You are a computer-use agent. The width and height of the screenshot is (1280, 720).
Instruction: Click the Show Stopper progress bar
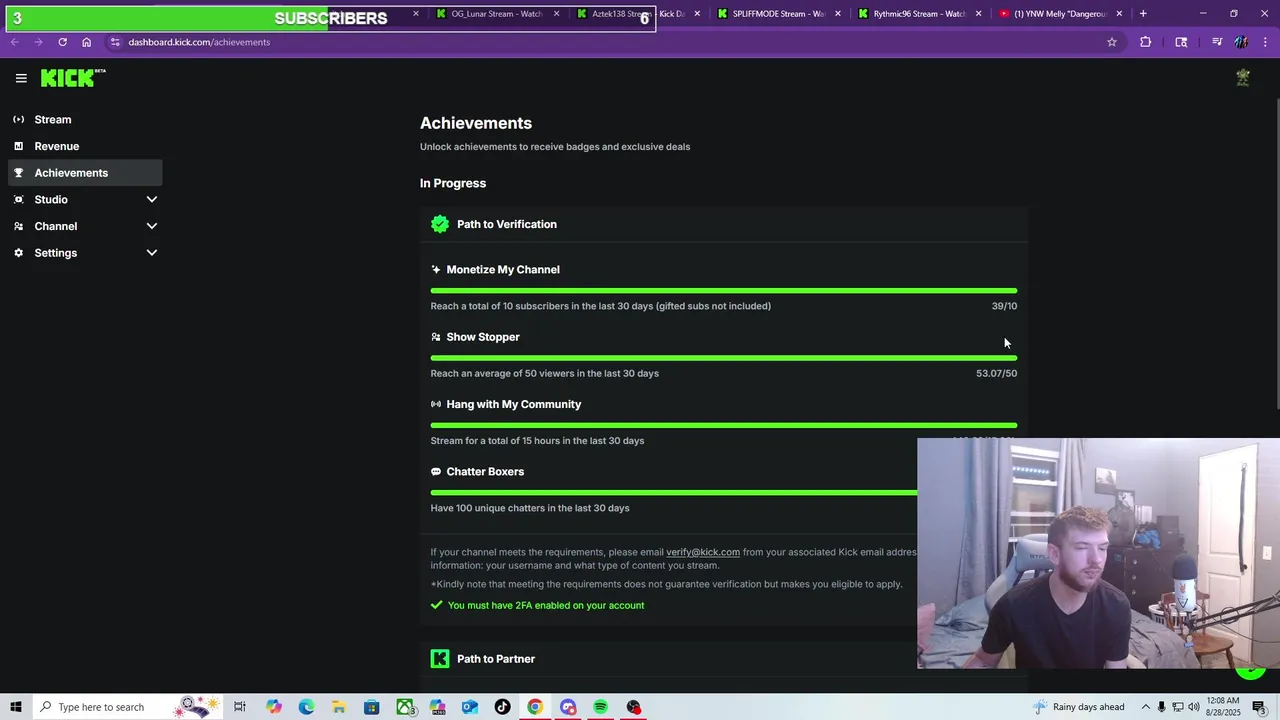pos(724,358)
